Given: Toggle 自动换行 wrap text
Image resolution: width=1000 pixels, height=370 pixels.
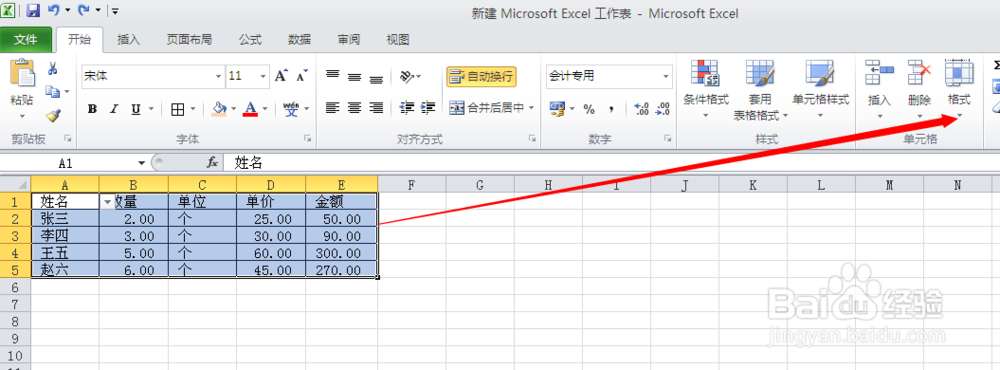Looking at the screenshot, I should coord(482,77).
